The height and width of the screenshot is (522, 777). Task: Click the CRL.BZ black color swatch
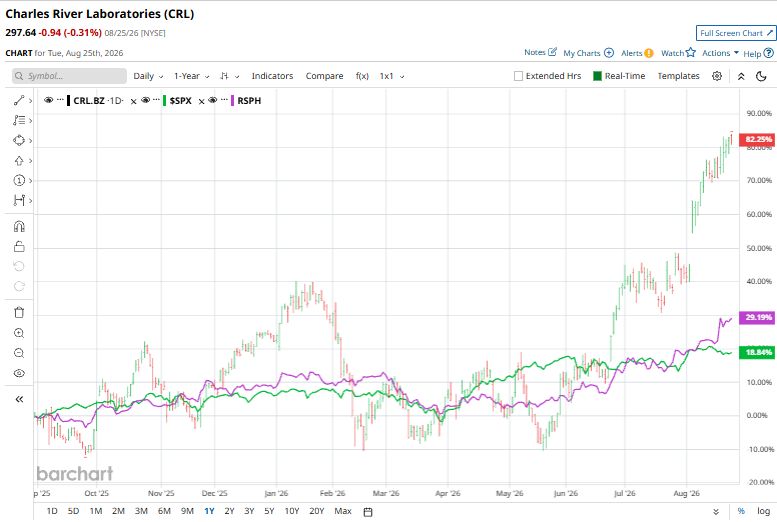tap(68, 101)
